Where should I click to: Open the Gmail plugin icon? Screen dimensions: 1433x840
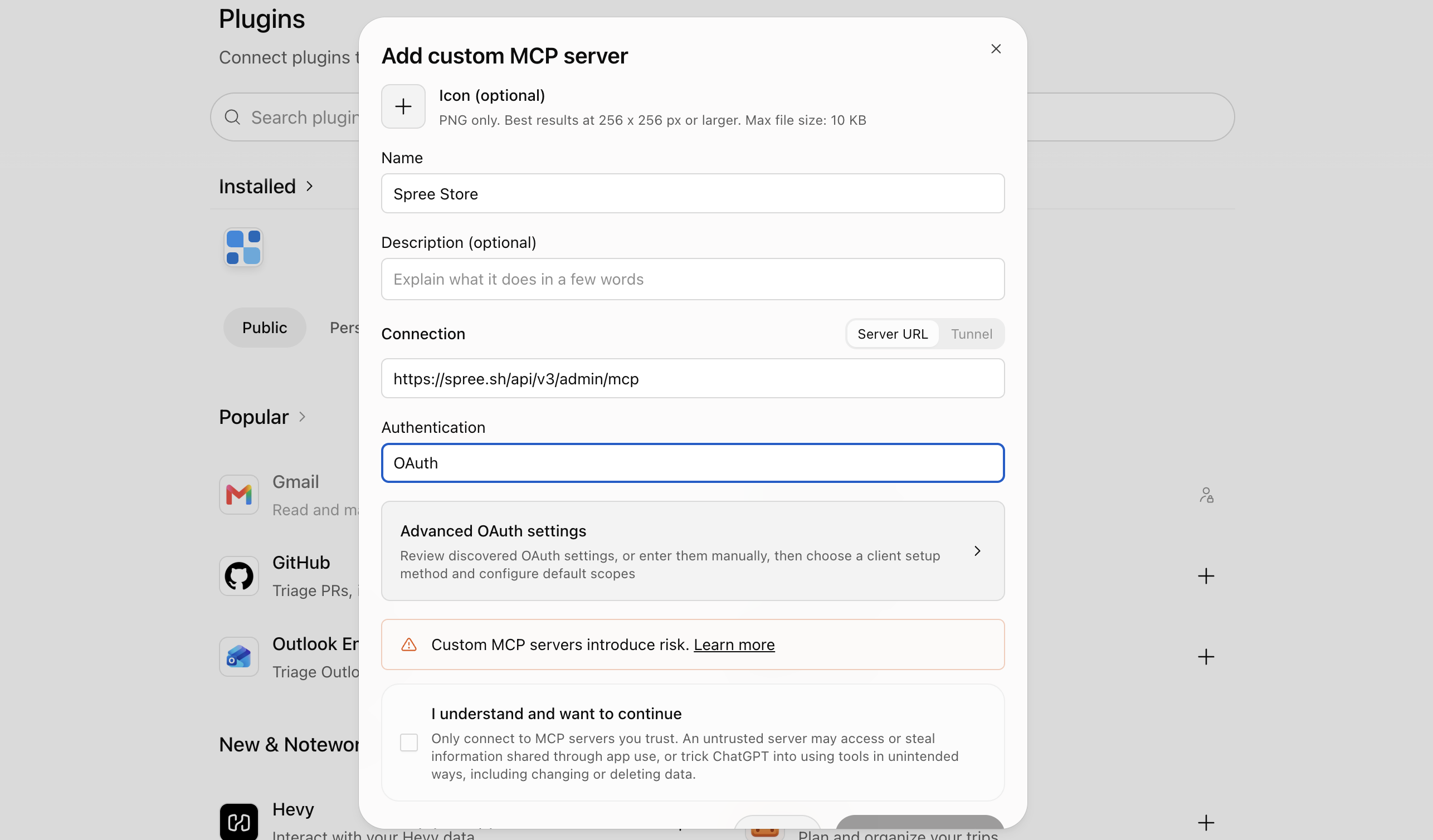(x=239, y=495)
